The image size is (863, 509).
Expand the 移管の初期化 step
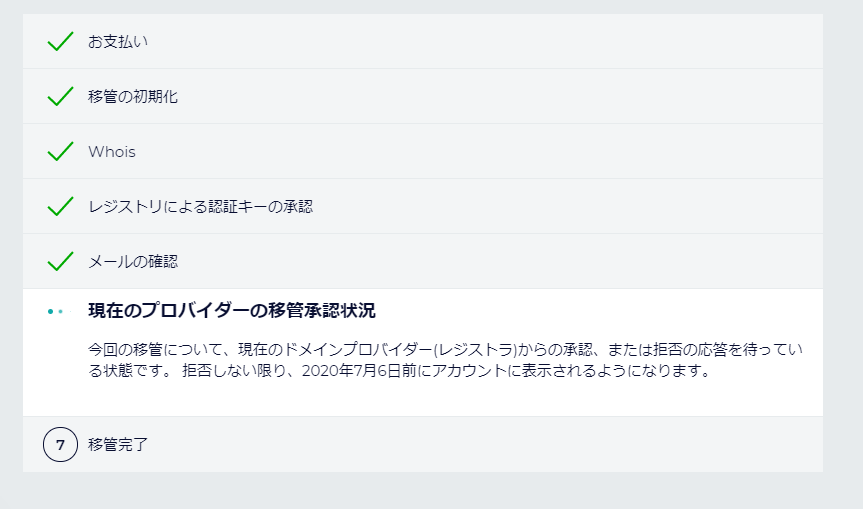[423, 96]
